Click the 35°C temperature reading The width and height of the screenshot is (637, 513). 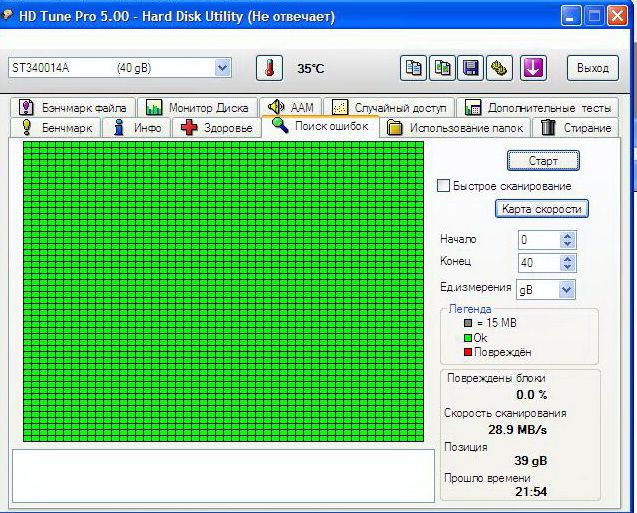tap(311, 68)
